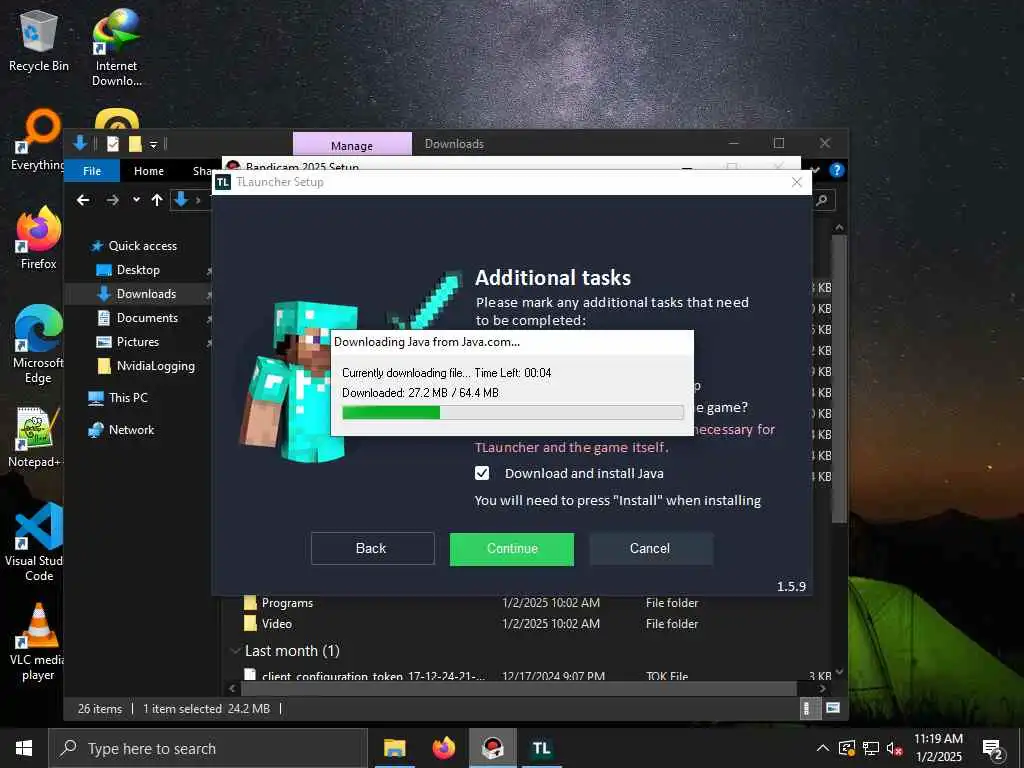Open VLC media player desktop shortcut

pos(38,642)
